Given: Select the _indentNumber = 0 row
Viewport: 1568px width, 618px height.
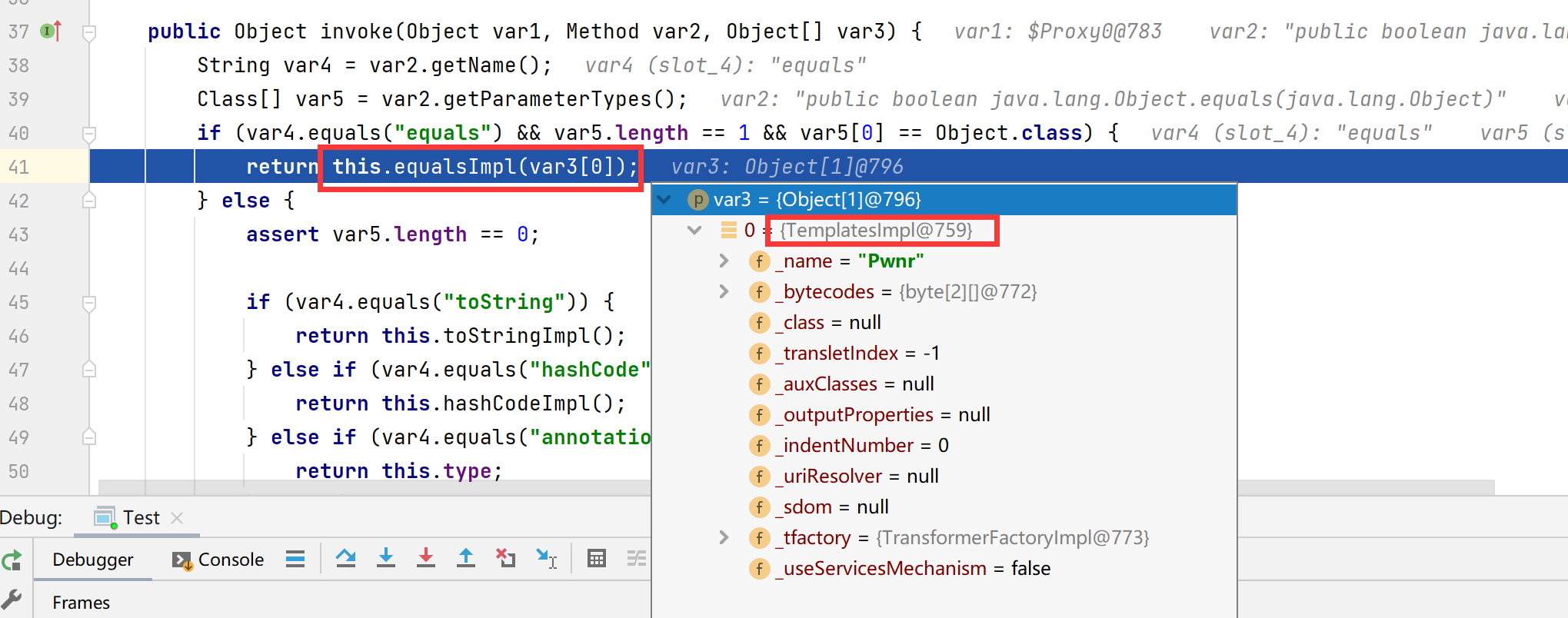Looking at the screenshot, I should [x=944, y=446].
